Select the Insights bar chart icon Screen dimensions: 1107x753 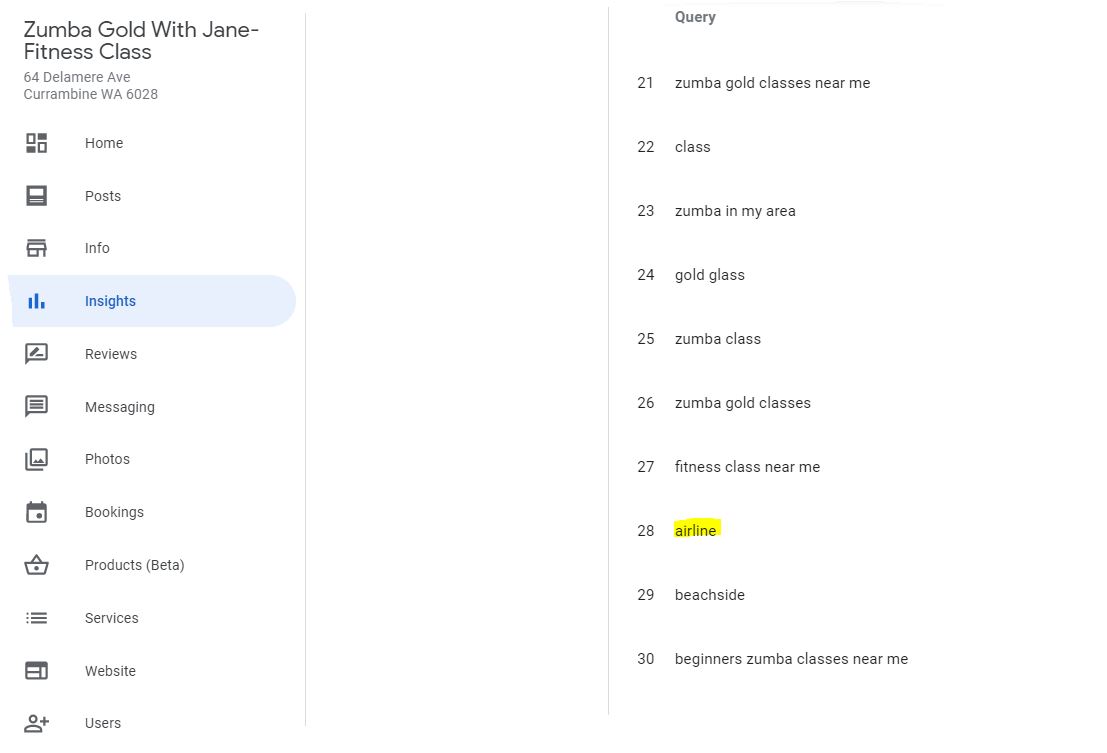(x=37, y=301)
